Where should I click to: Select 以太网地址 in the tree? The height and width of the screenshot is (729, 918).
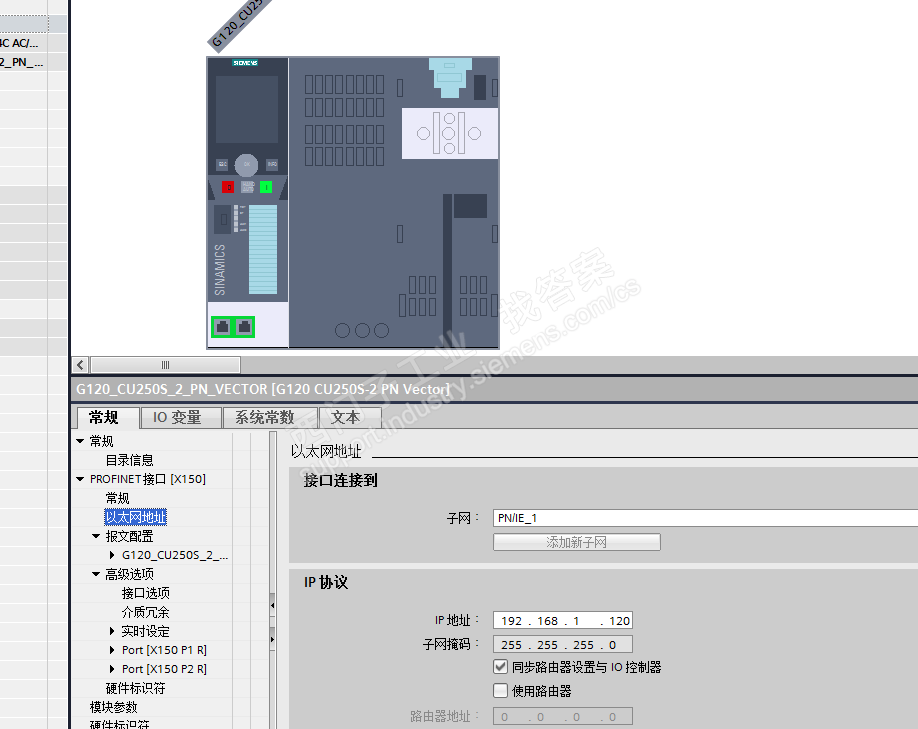point(136,517)
